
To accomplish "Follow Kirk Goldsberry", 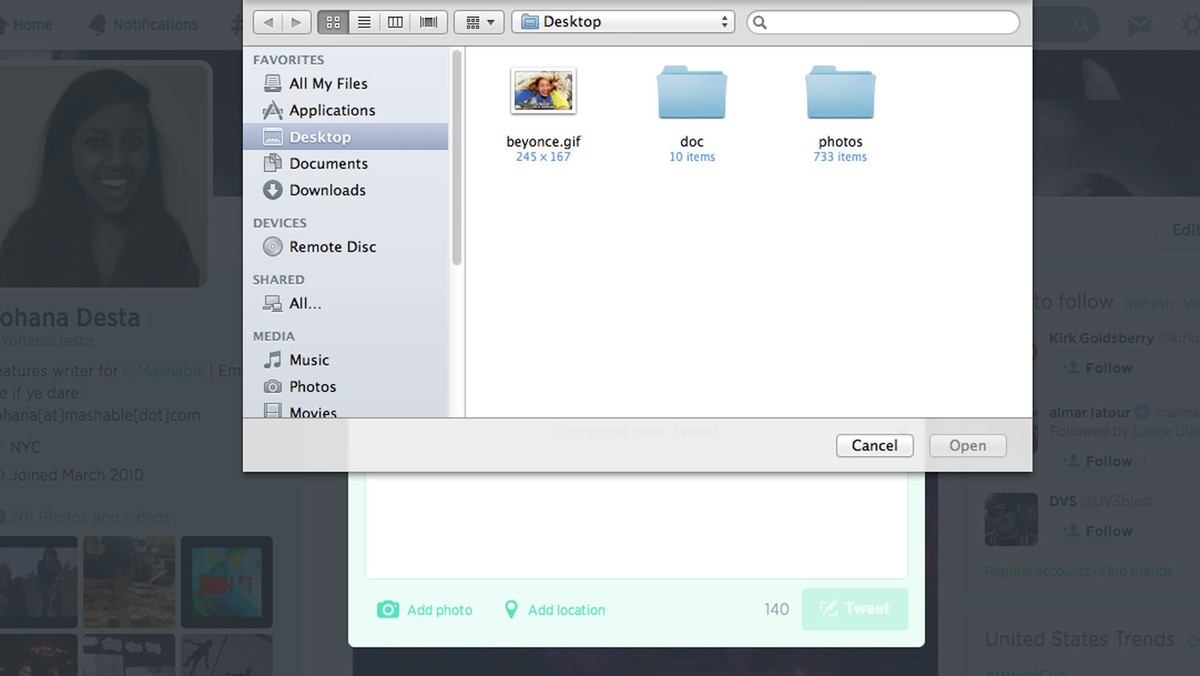I will 1097,368.
